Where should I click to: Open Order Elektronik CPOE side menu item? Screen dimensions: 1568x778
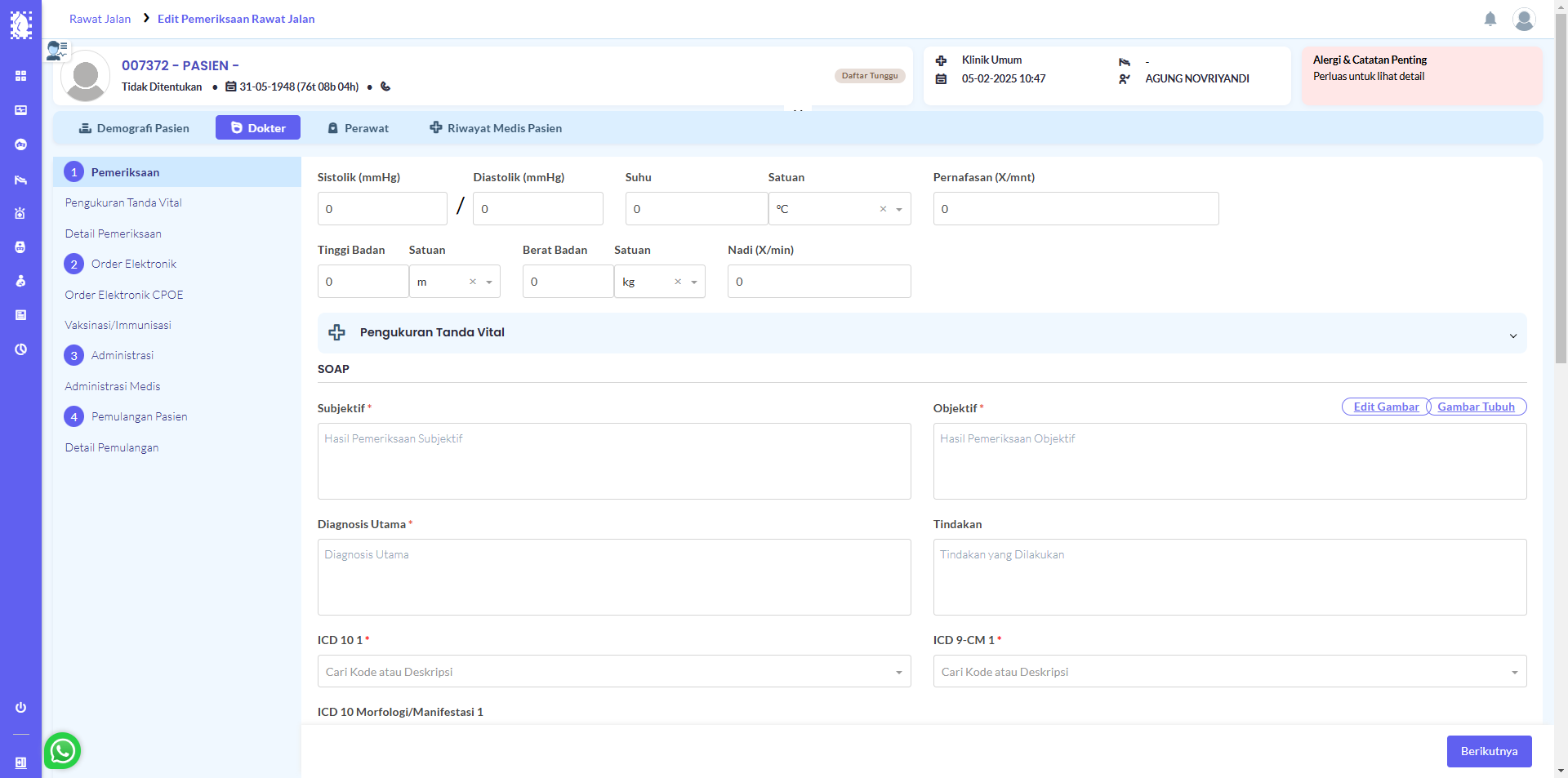coord(124,295)
